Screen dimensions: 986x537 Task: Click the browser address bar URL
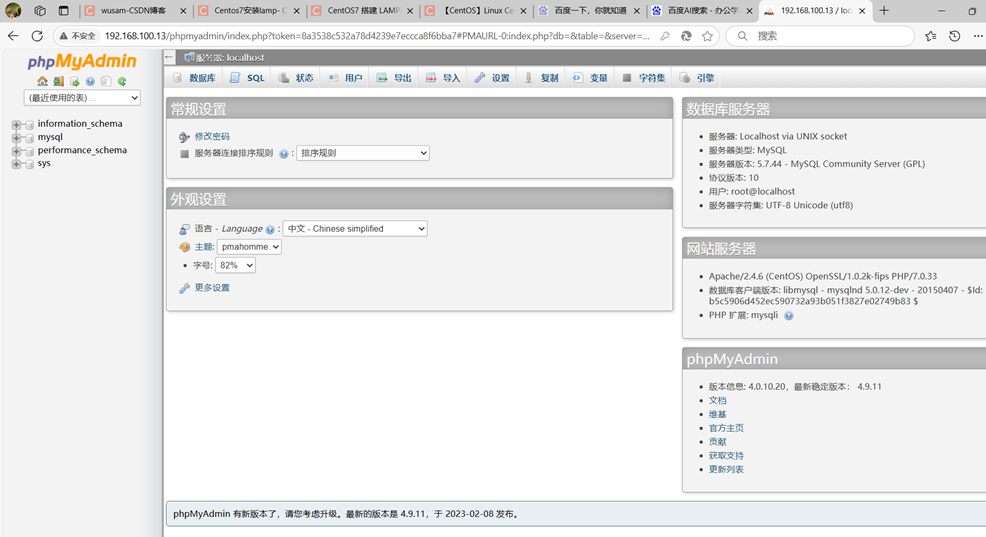377,36
